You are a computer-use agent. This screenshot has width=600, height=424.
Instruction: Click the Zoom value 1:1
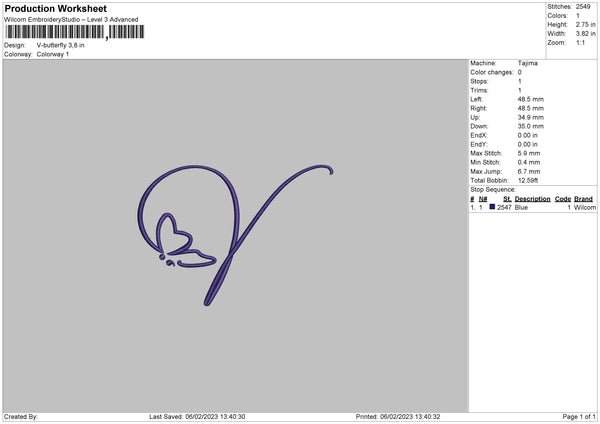580,43
